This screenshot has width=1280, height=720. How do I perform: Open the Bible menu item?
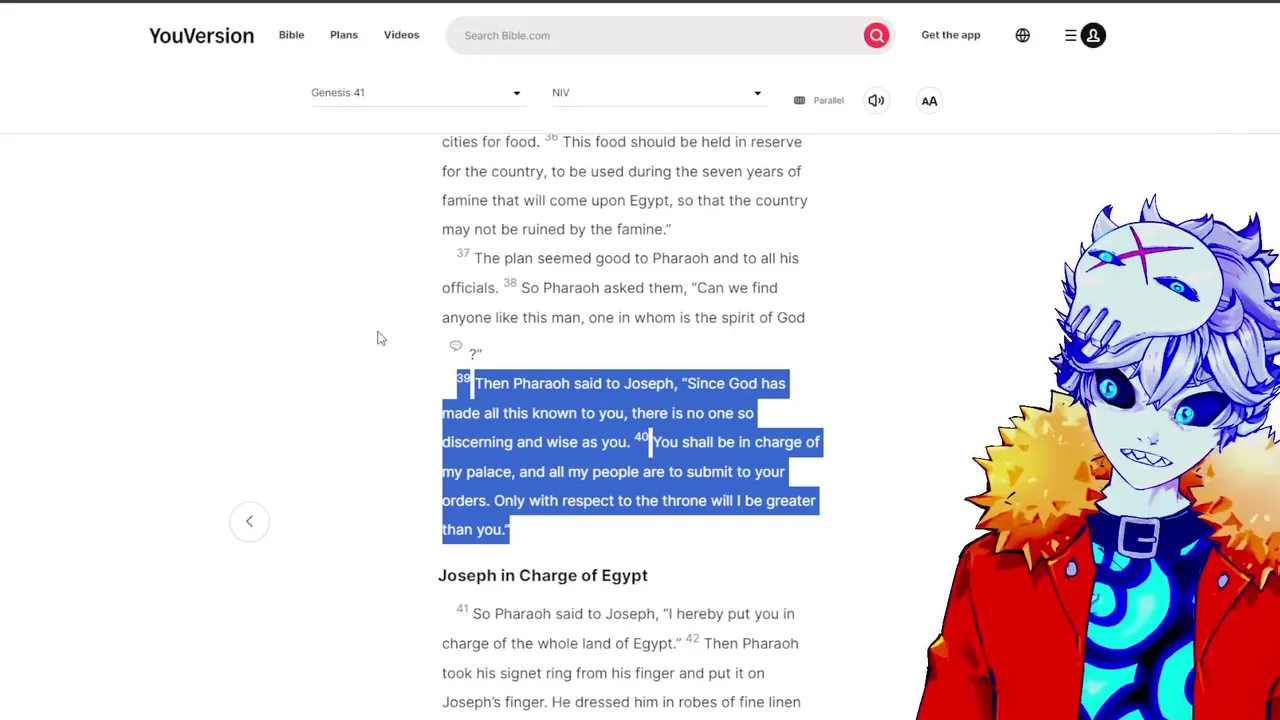pos(291,35)
